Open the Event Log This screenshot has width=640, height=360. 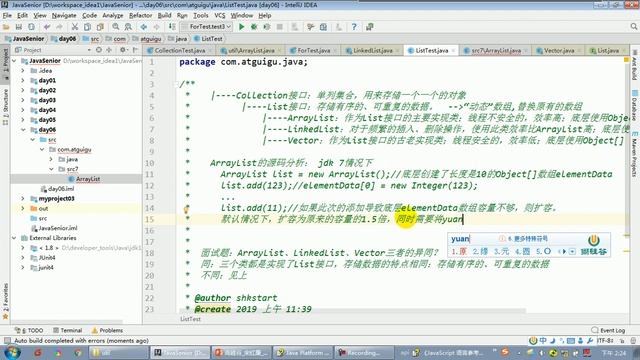(608, 330)
